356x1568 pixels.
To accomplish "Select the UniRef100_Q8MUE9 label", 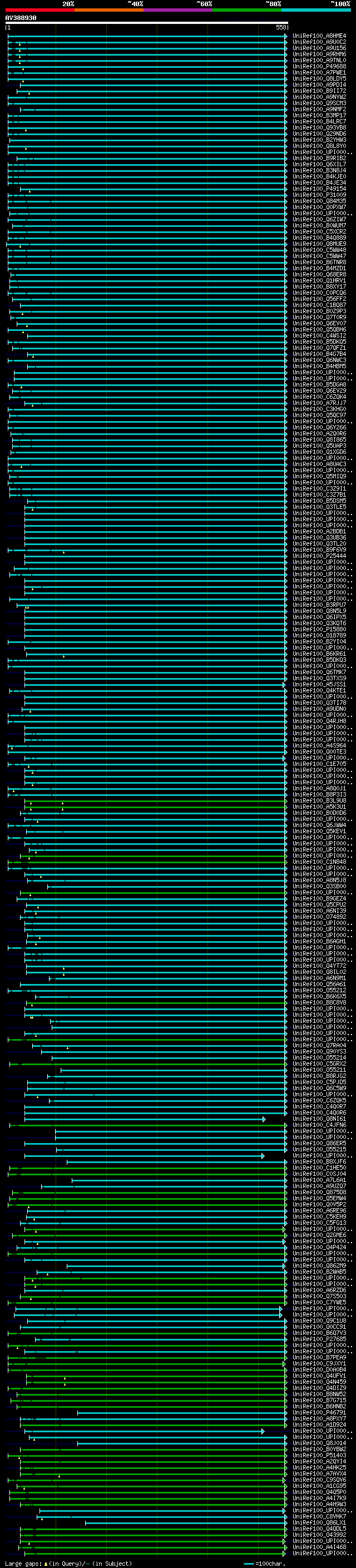I will coord(319,244).
